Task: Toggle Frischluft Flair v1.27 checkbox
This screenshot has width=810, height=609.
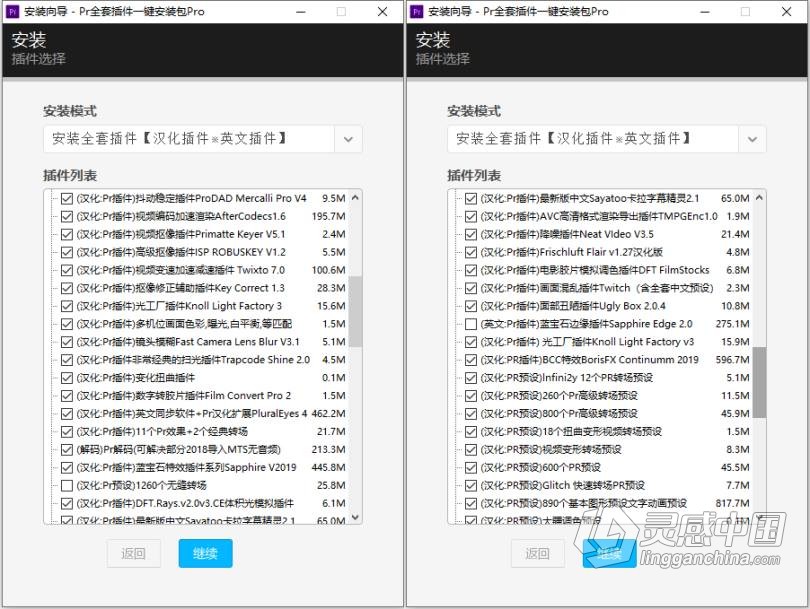Action: (x=471, y=252)
